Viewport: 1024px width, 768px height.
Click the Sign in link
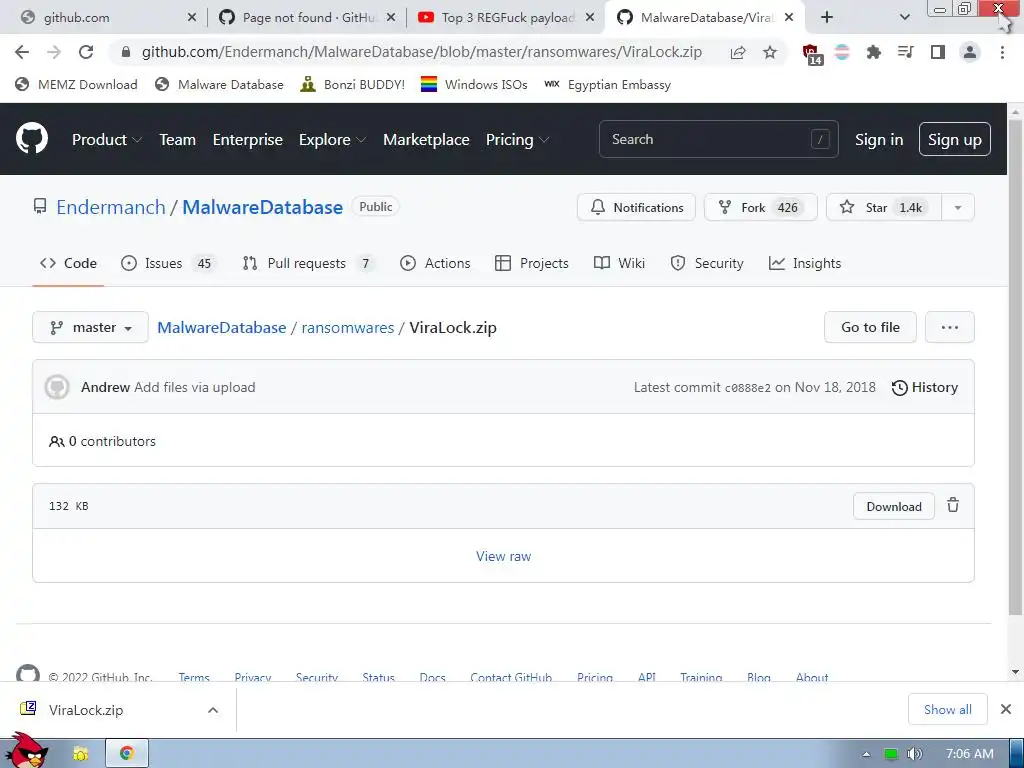878,140
